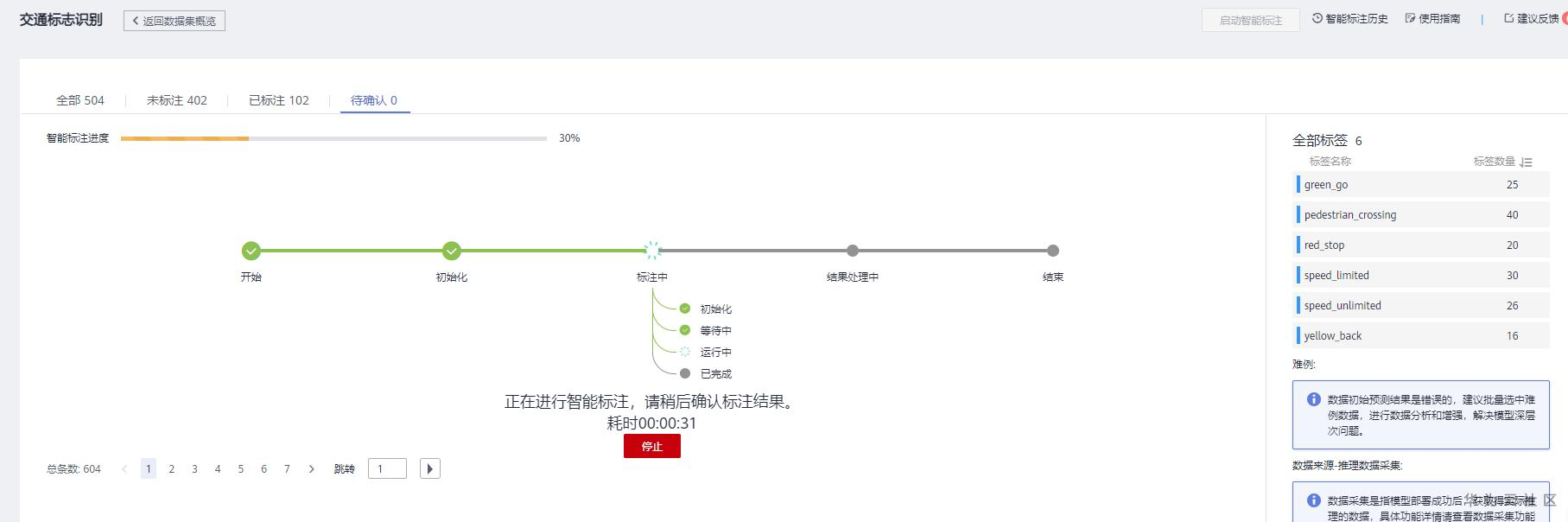Select the pedestrian_crossing label row
Image resolution: width=1568 pixels, height=522 pixels.
click(1421, 214)
